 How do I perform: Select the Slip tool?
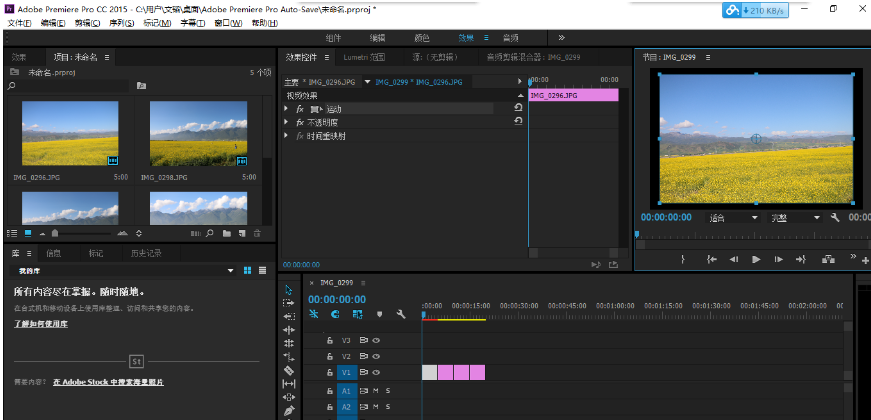coord(289,384)
